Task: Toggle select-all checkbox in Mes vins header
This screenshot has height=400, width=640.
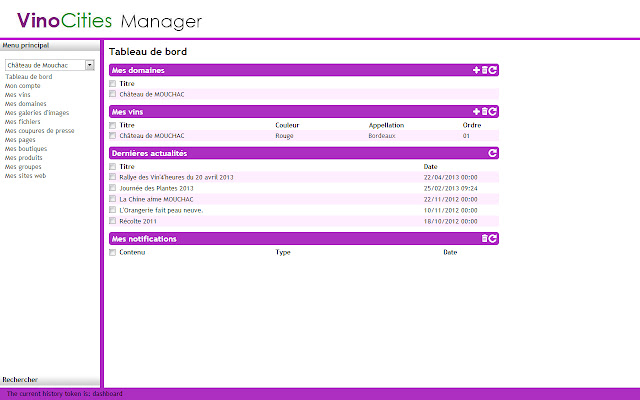Action: pyautogui.click(x=113, y=125)
